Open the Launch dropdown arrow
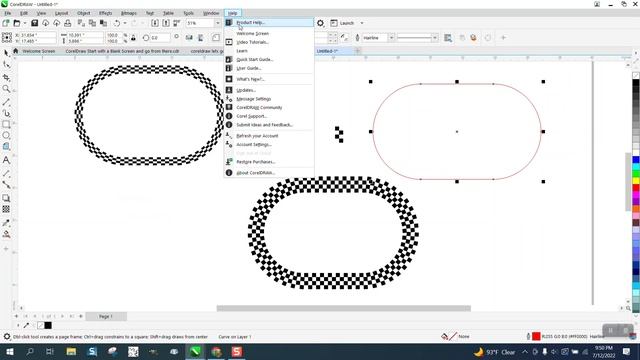Screen dimensions: 640x360 tap(362, 23)
